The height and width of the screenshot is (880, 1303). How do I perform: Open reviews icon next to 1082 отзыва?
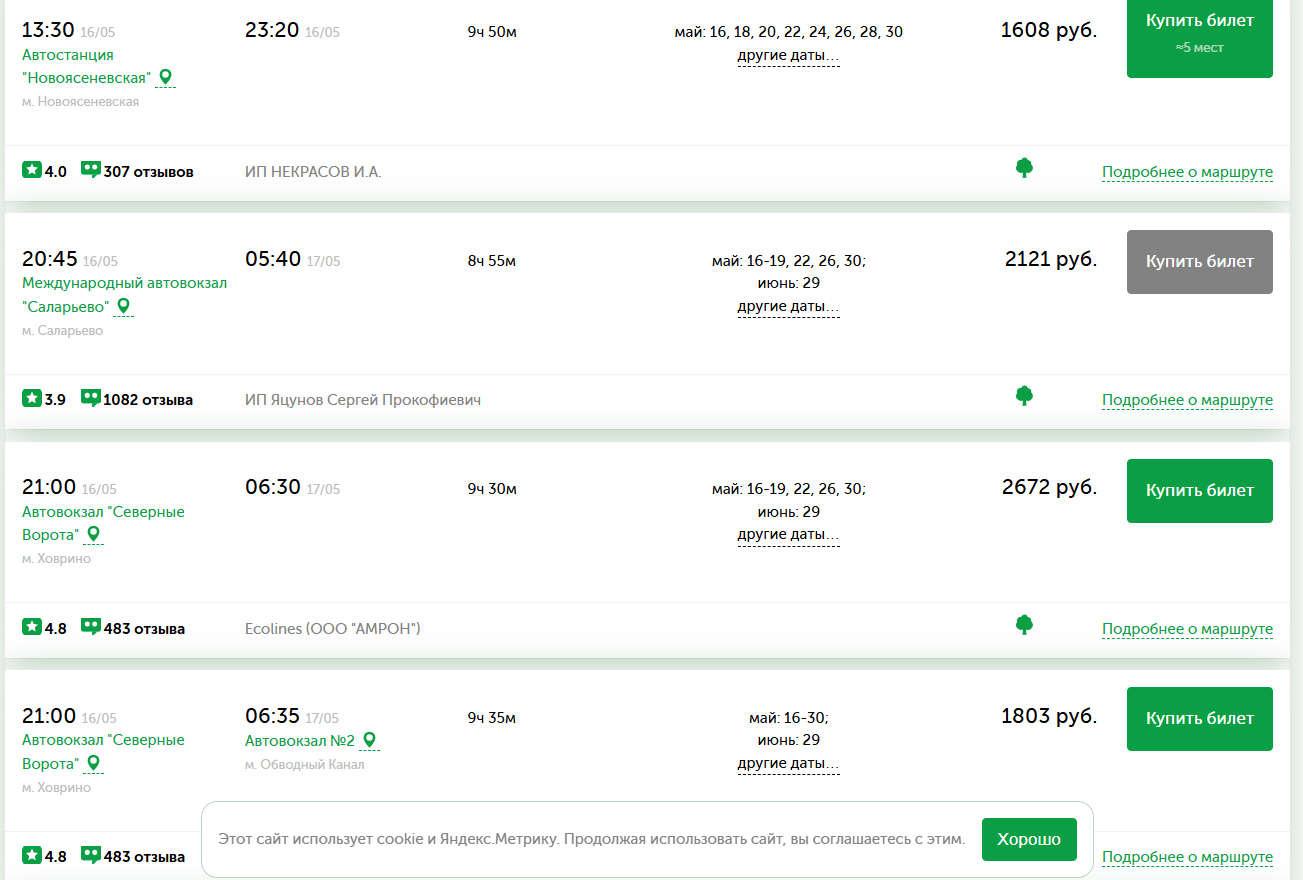tap(91, 398)
